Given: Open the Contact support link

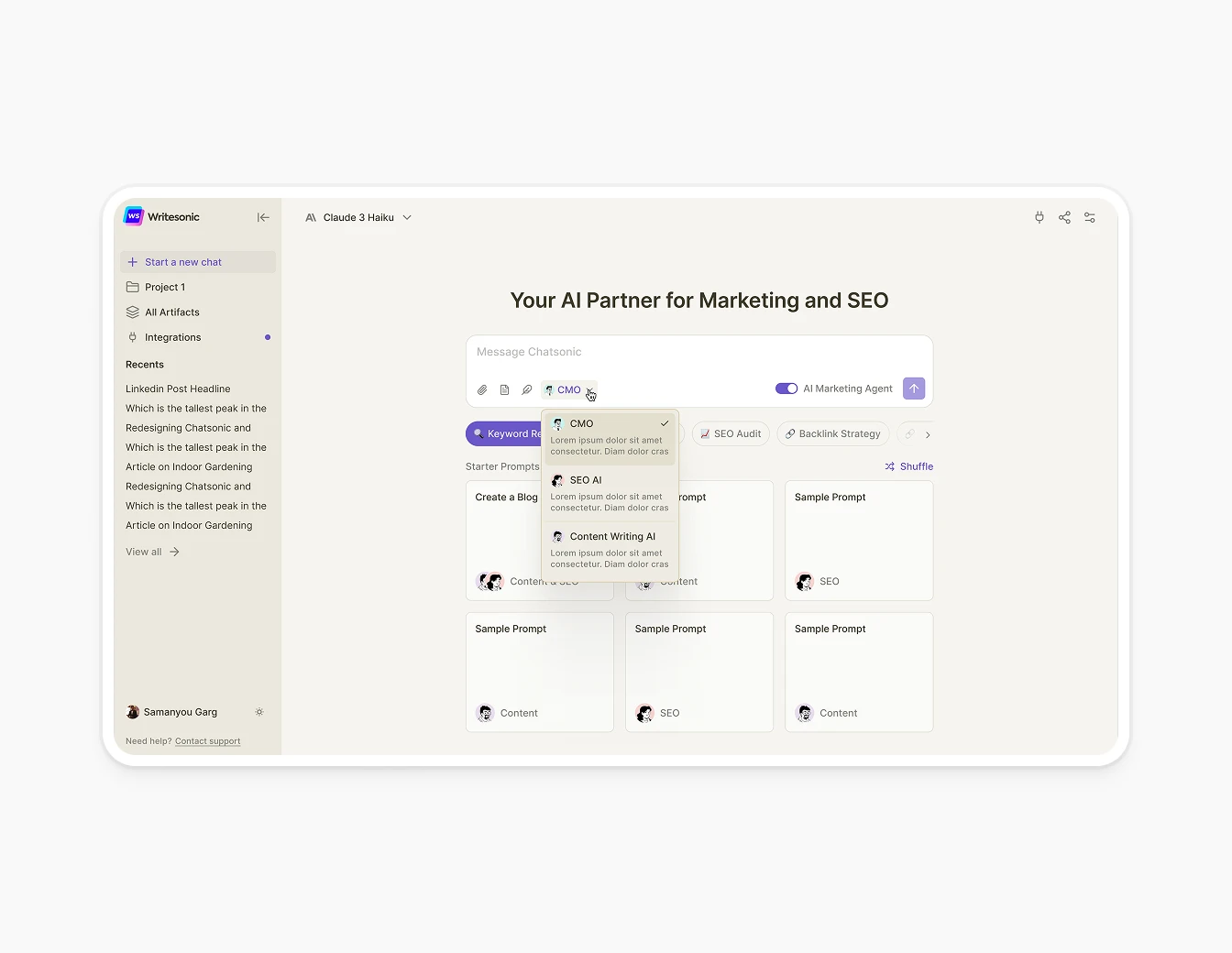Looking at the screenshot, I should click(x=207, y=740).
